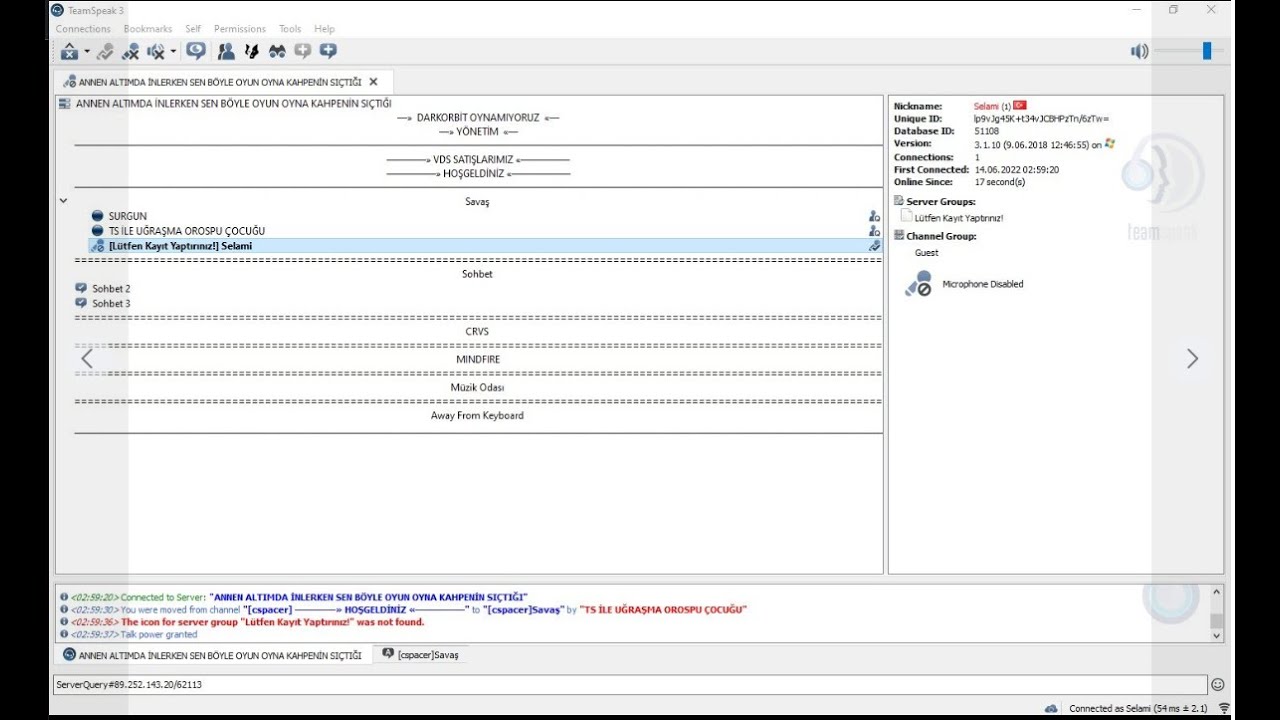The height and width of the screenshot is (720, 1280).
Task: Select the Sohbet 2 channel
Action: click(x=111, y=289)
